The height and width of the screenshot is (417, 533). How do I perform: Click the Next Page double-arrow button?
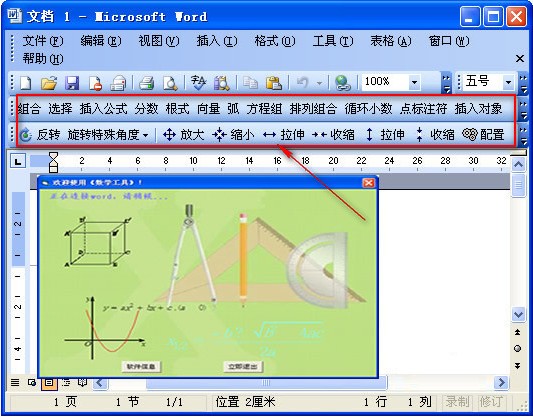[x=517, y=366]
